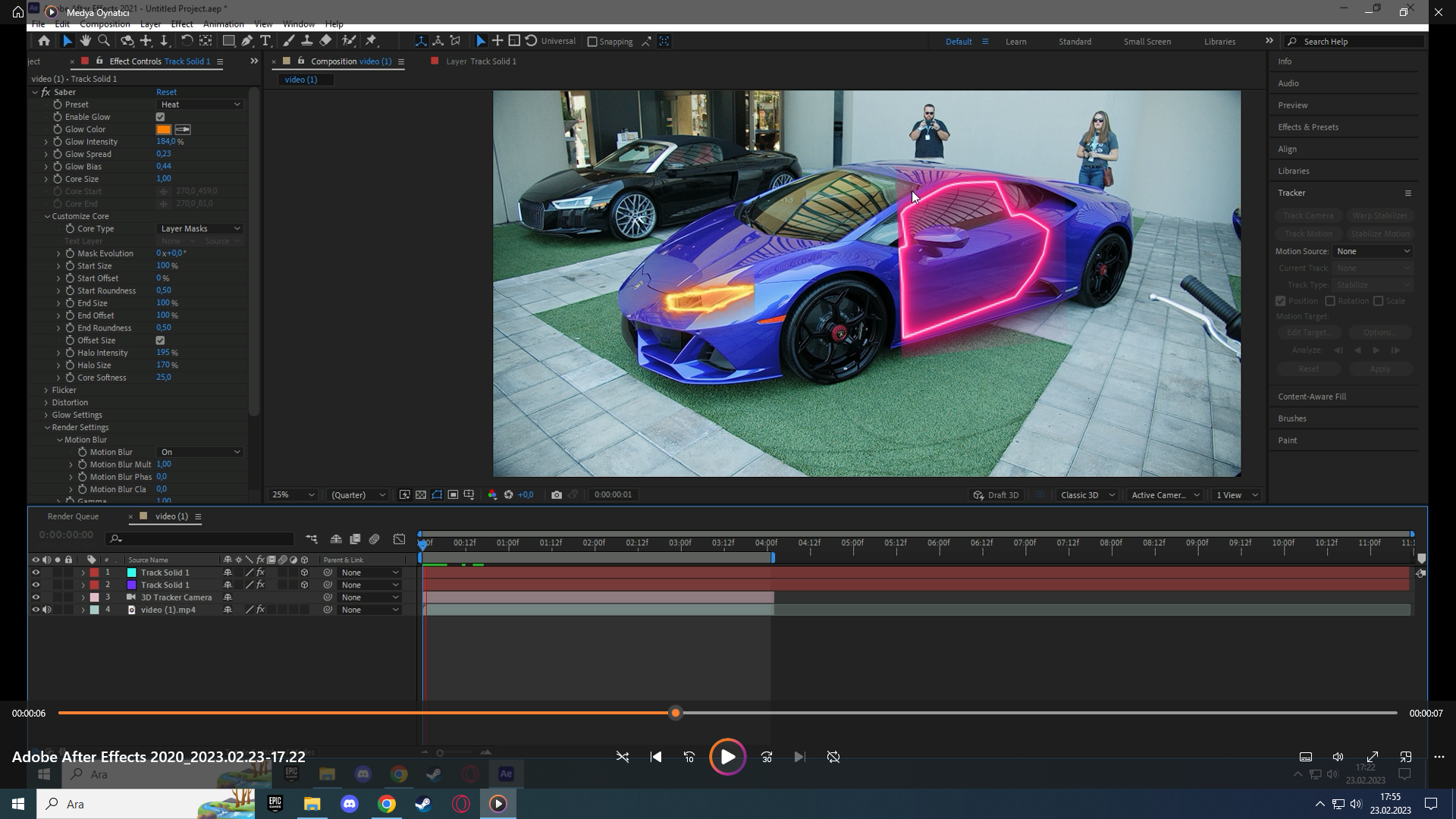Open the Animation menu

point(223,24)
